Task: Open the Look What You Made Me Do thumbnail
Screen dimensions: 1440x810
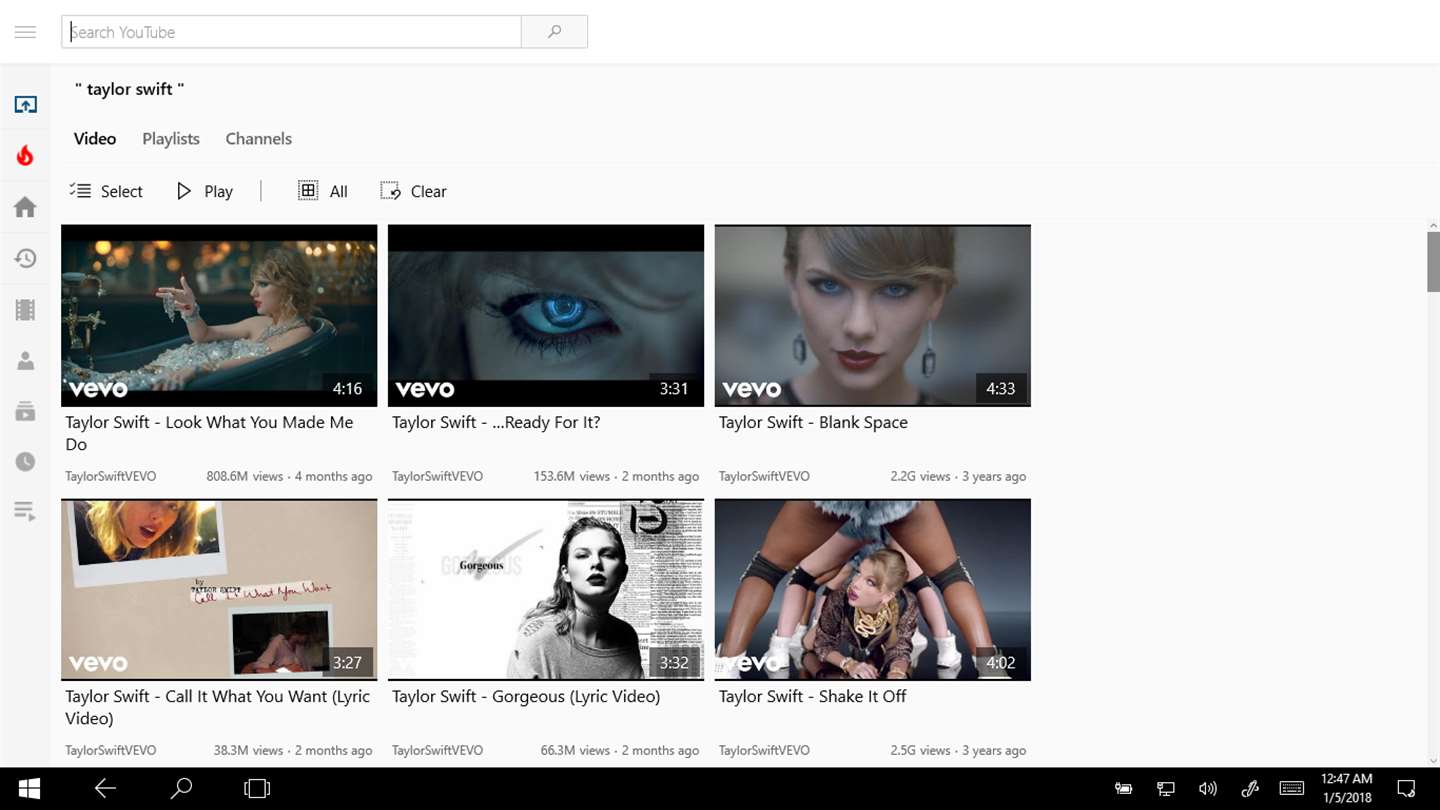Action: tap(219, 315)
